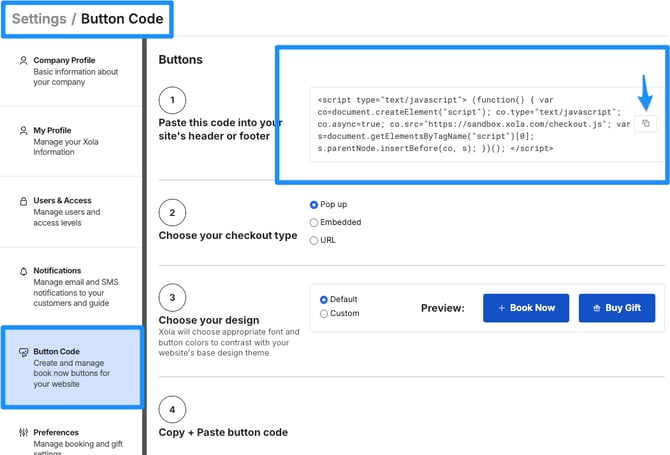This screenshot has height=455, width=670.
Task: Click the Company Profile person icon
Action: pyautogui.click(x=24, y=61)
